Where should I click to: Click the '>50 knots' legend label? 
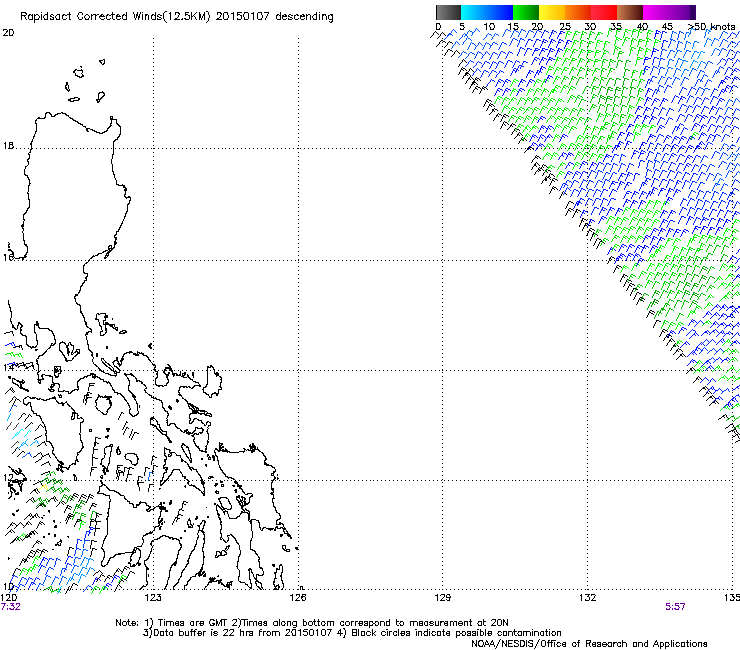pos(711,26)
